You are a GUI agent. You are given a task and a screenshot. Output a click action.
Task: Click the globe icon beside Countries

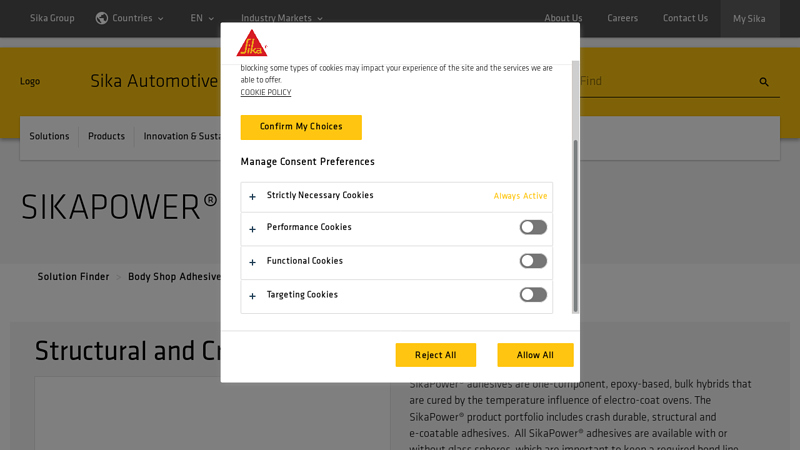[102, 18]
